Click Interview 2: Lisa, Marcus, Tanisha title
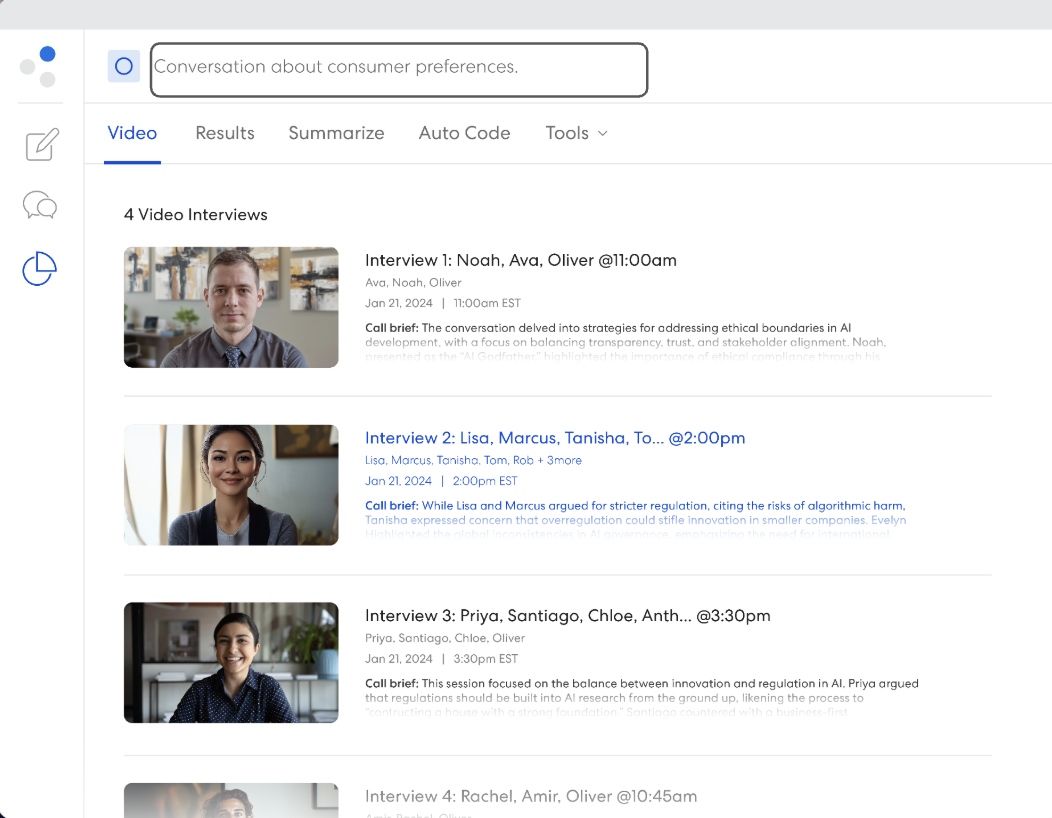This screenshot has height=818, width=1052. [x=554, y=438]
